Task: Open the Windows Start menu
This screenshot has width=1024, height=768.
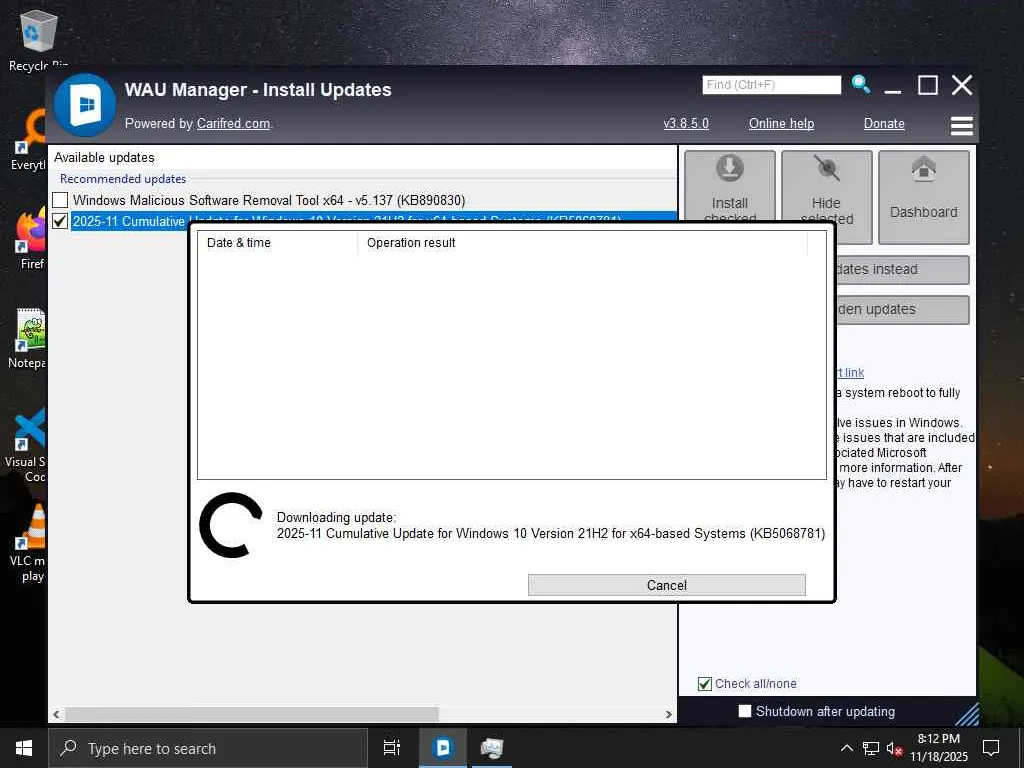Action: (x=24, y=748)
